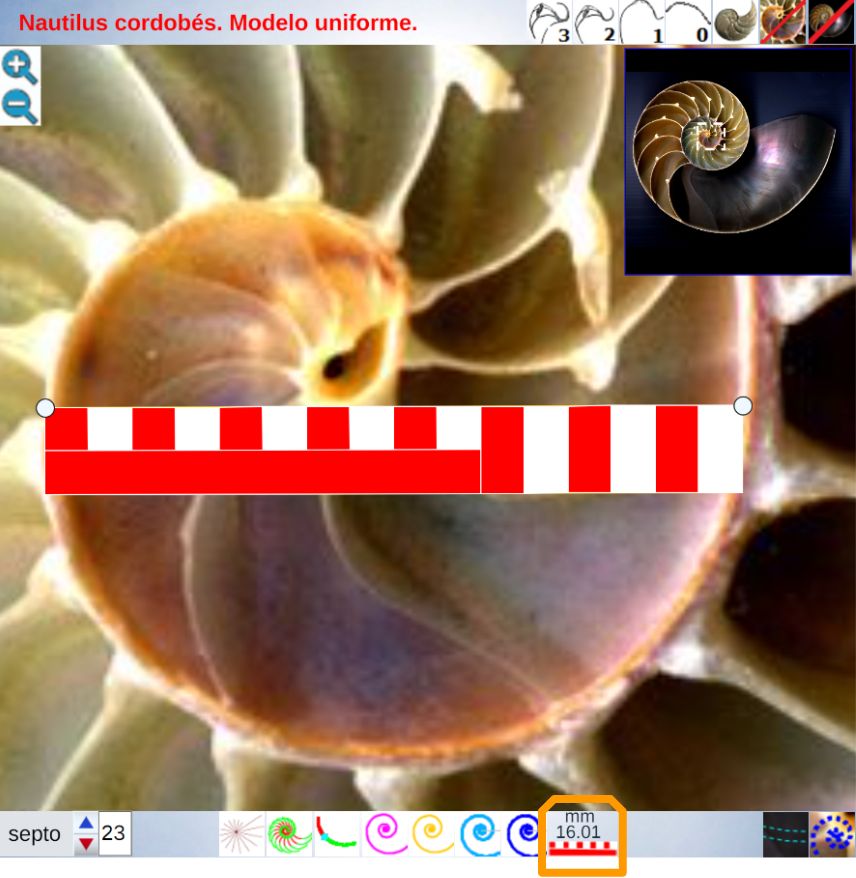The image size is (856, 878).
Task: Select the shell sketch icon numbered 3
Action: click(x=549, y=22)
